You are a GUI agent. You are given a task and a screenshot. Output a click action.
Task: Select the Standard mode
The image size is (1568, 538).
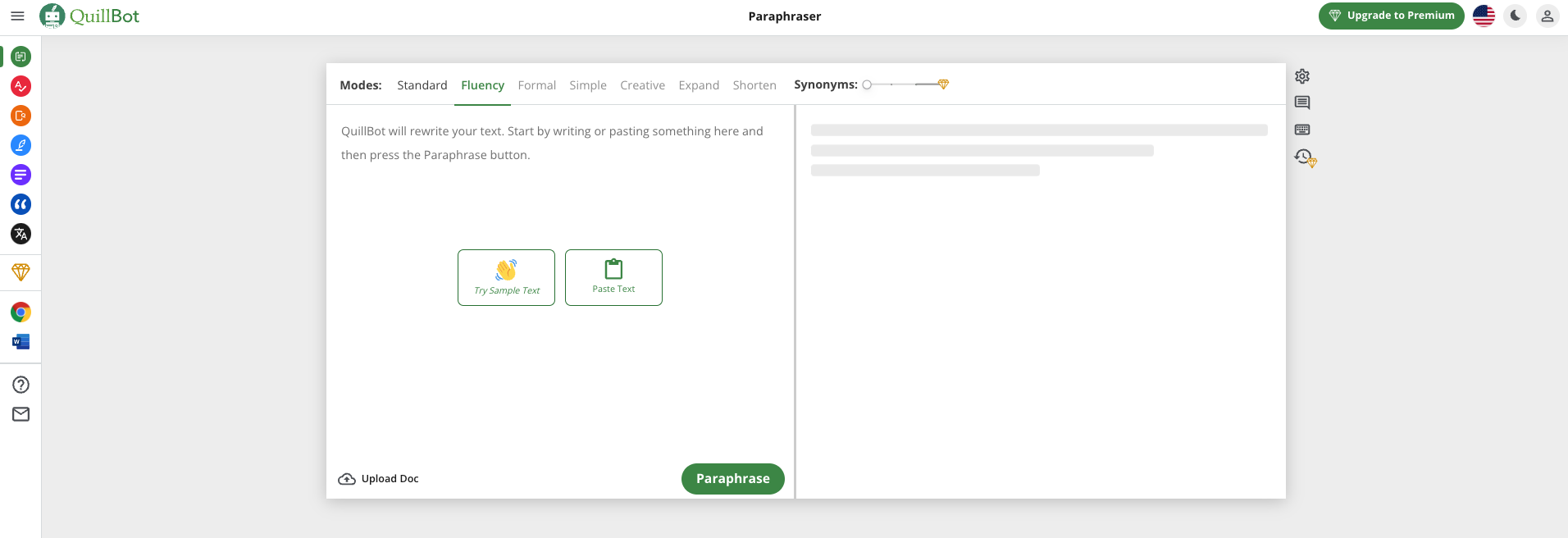pos(422,85)
